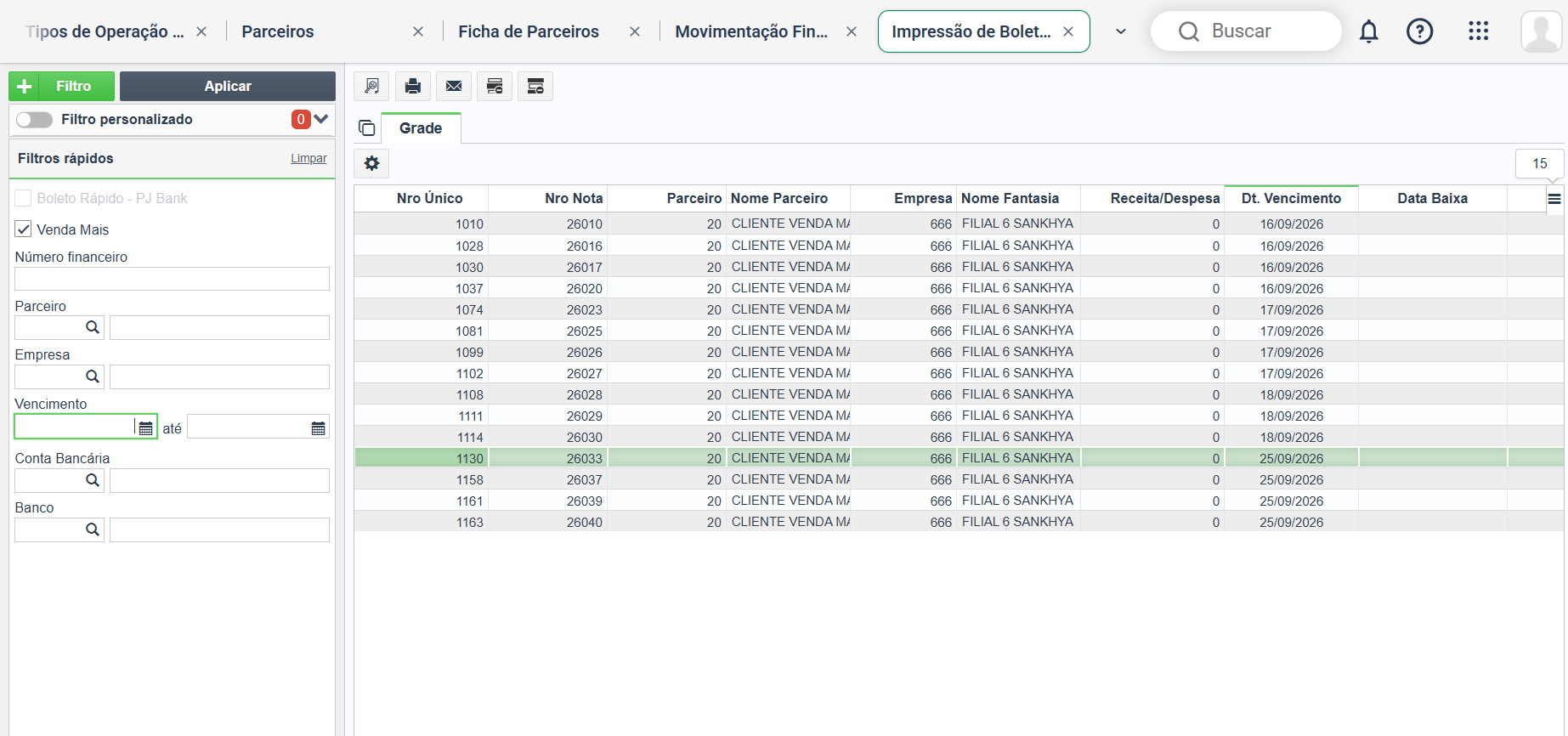Click the print preview magnifier icon
The image size is (1568, 736).
tap(371, 86)
